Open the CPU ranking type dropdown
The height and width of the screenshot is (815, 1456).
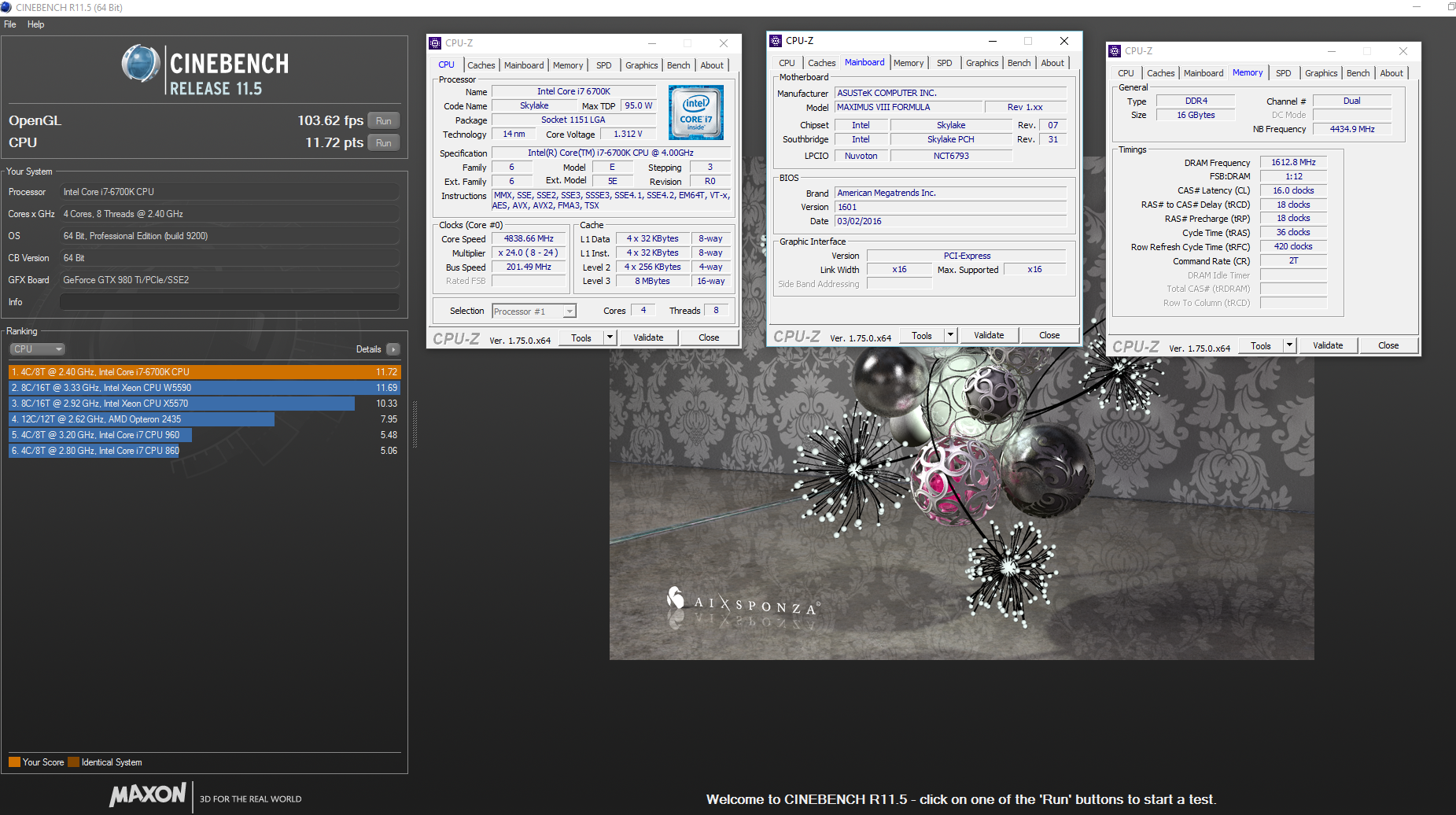pyautogui.click(x=37, y=349)
